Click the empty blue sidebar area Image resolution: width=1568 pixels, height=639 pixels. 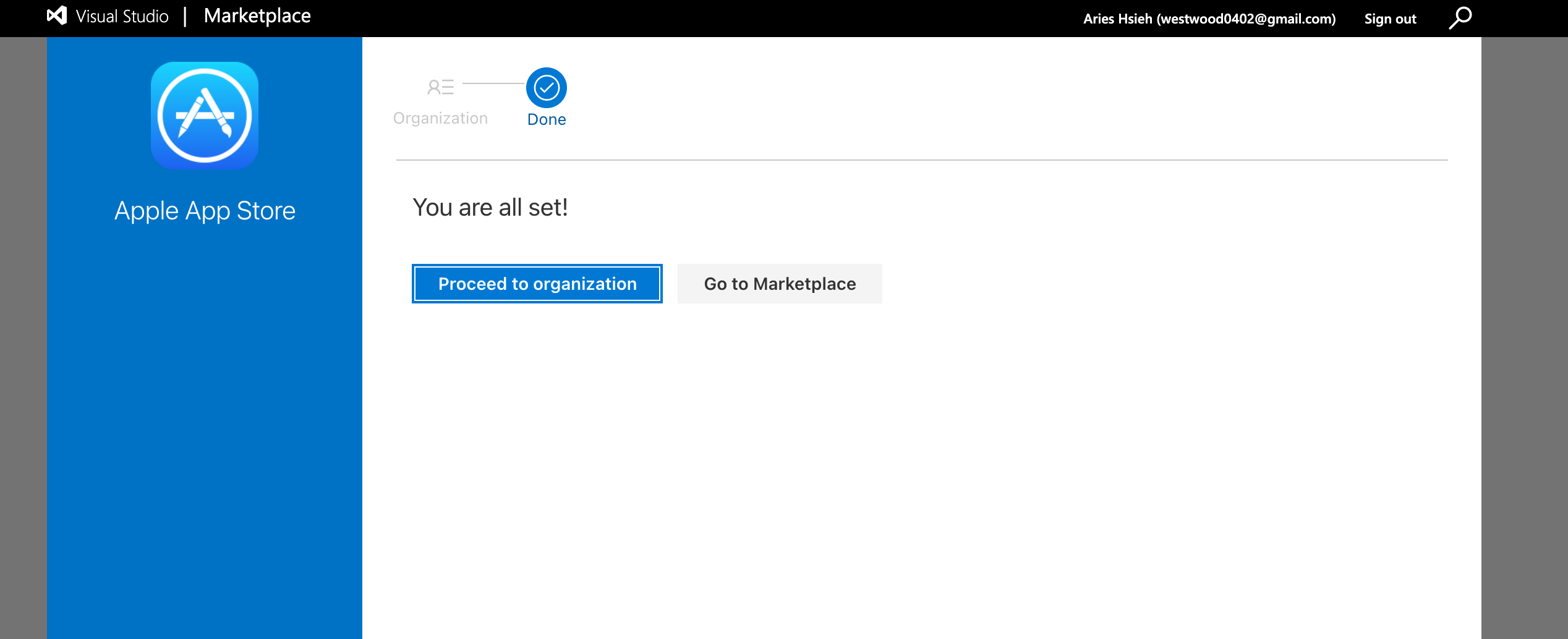(205, 433)
